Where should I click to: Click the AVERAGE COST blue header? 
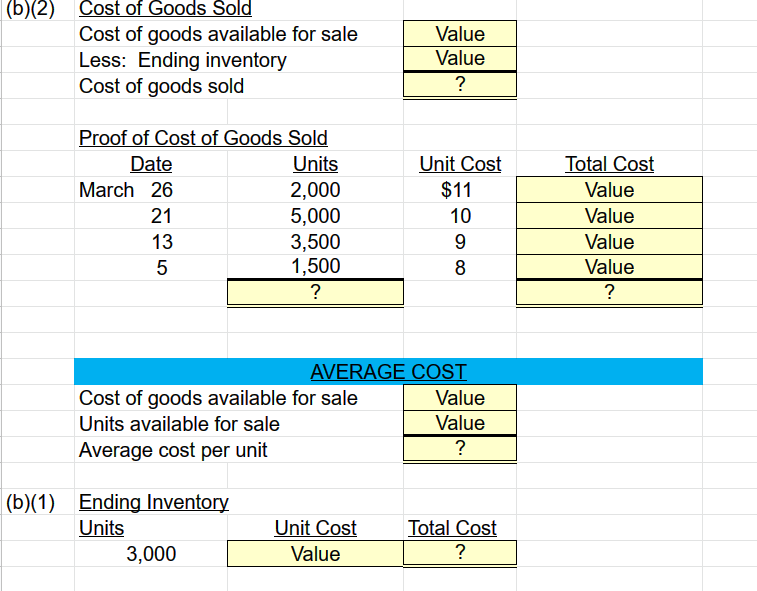click(x=388, y=372)
